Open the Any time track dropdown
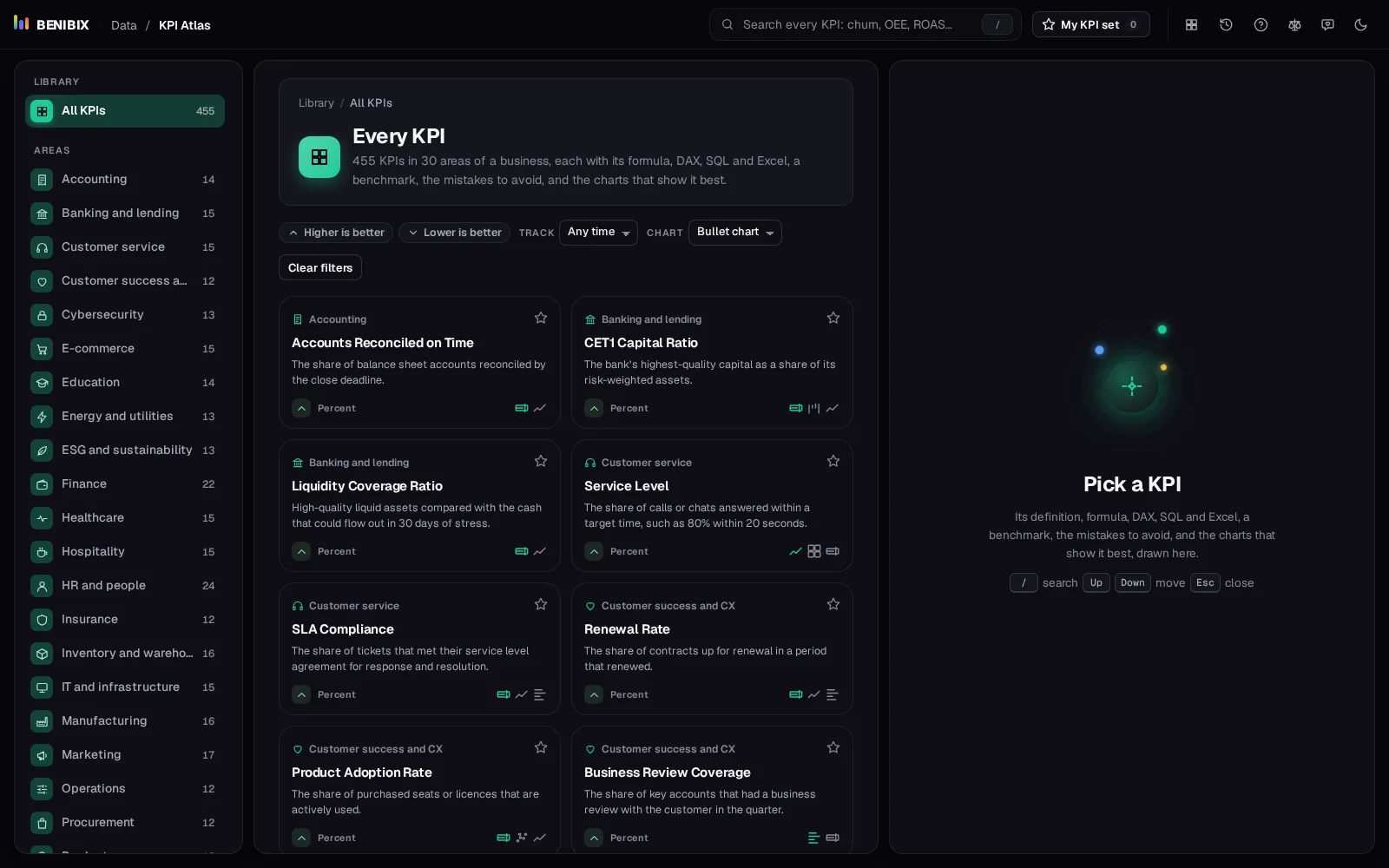The height and width of the screenshot is (868, 1389). tap(598, 233)
